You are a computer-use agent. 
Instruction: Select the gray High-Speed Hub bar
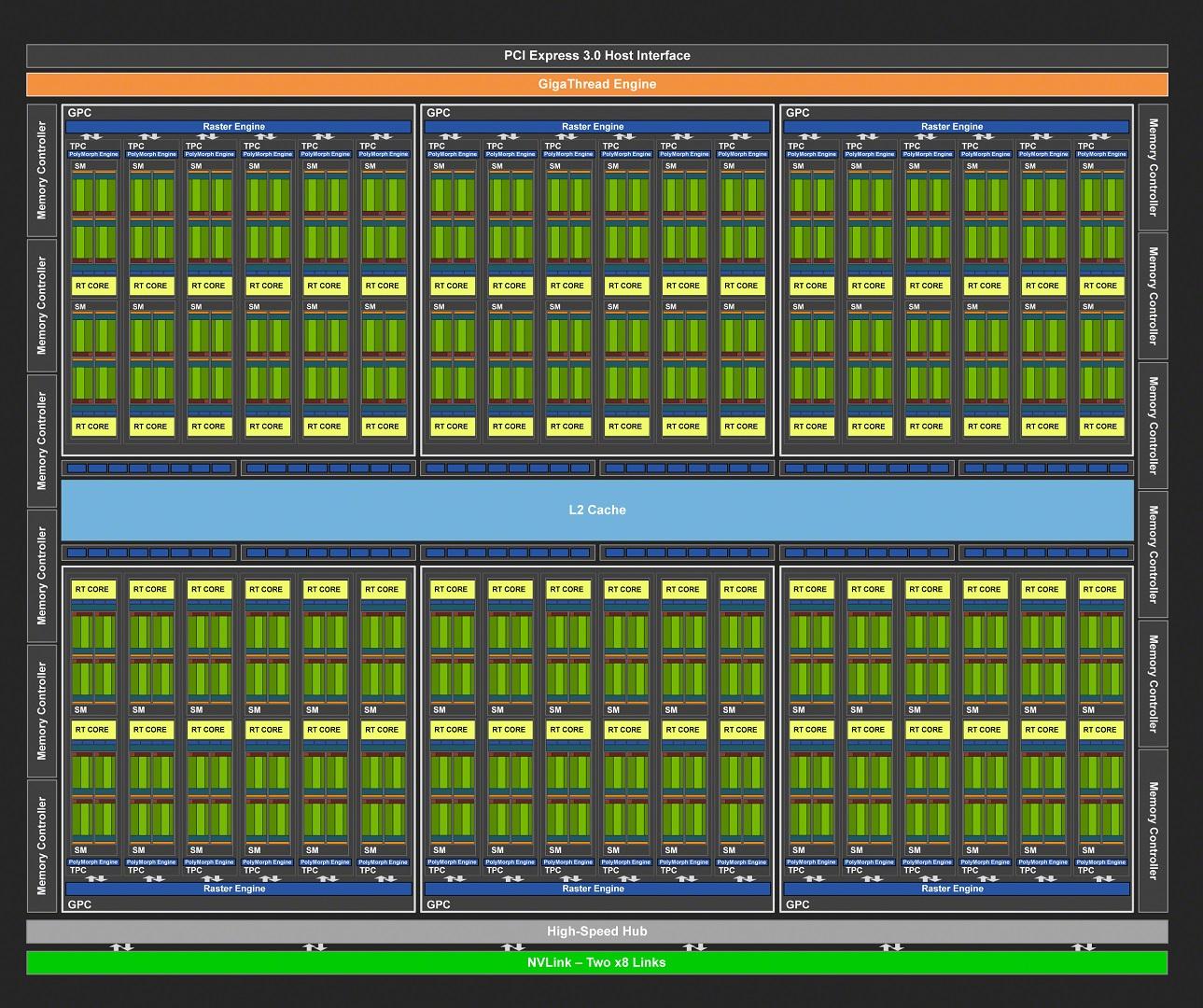[597, 931]
